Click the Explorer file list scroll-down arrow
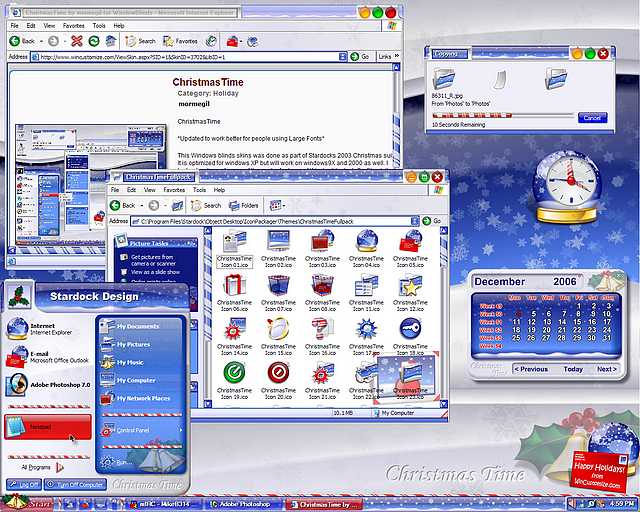The width and height of the screenshot is (640, 512). (x=444, y=404)
